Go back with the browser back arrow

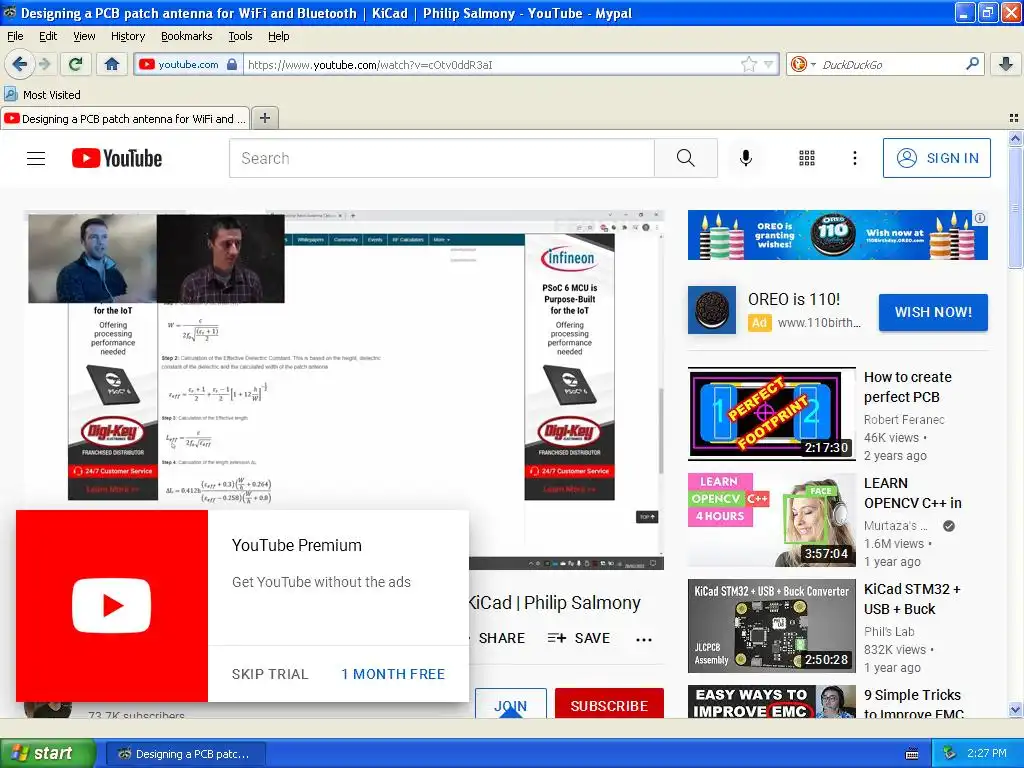pyautogui.click(x=19, y=64)
